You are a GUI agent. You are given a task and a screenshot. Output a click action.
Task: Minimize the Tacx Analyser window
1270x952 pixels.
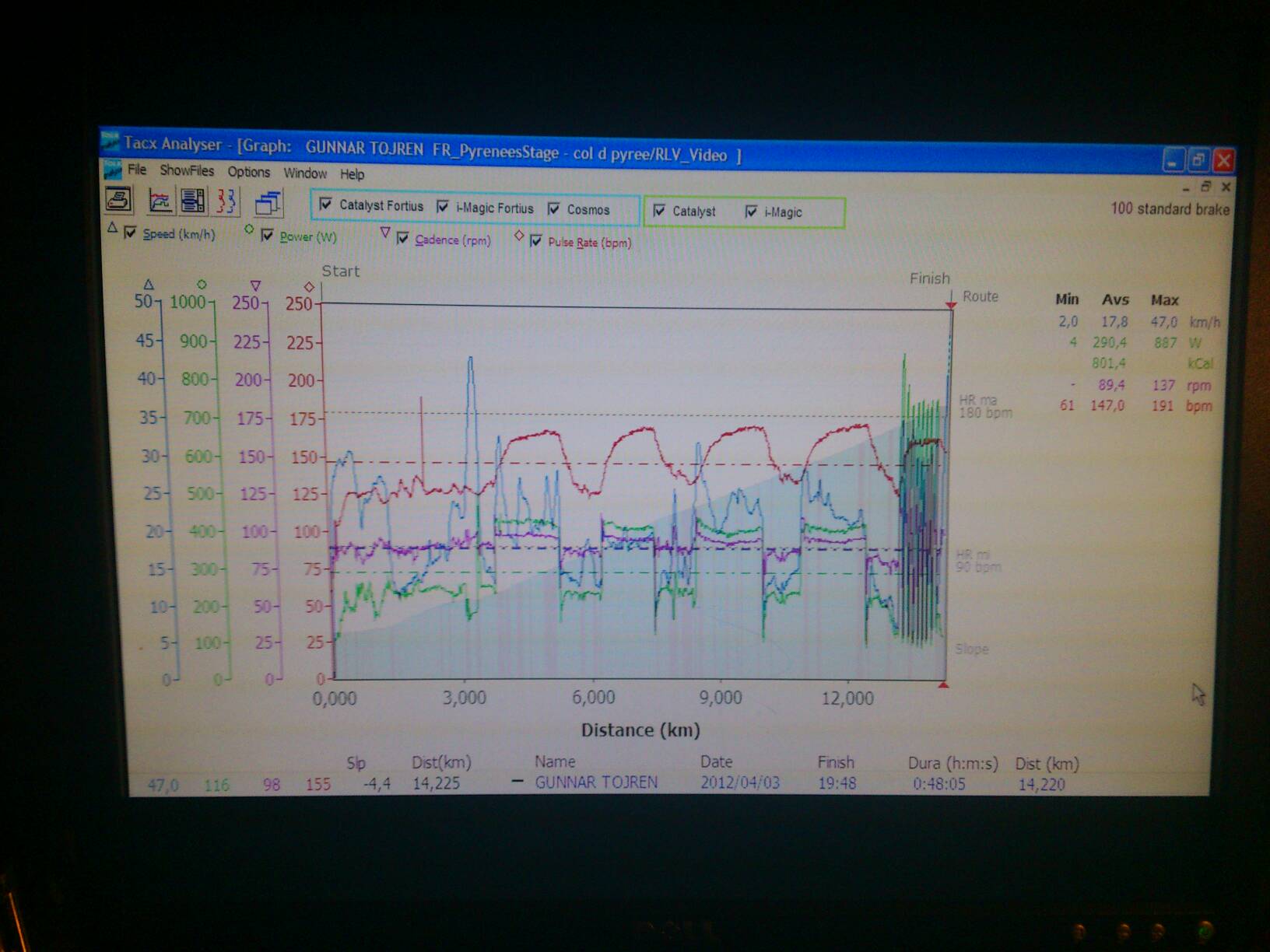tap(1174, 160)
